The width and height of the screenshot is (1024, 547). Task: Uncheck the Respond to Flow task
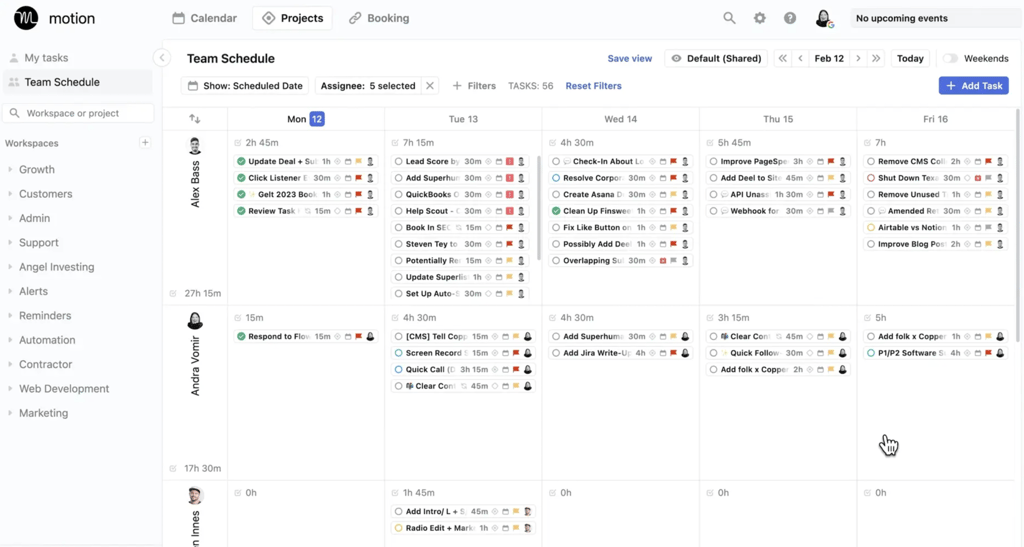(241, 336)
